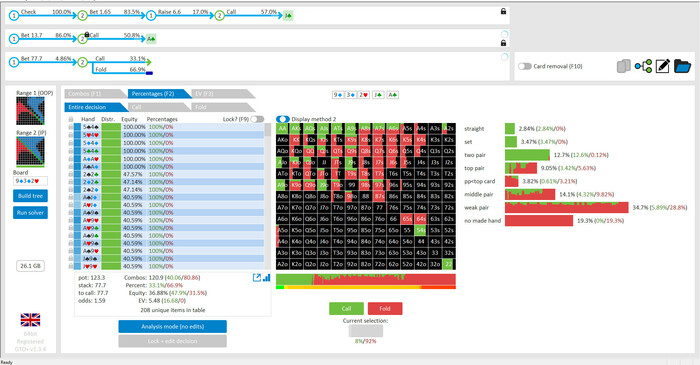
Task: Click the spinner circle in the Bet 77.7 row
Action: (504, 57)
